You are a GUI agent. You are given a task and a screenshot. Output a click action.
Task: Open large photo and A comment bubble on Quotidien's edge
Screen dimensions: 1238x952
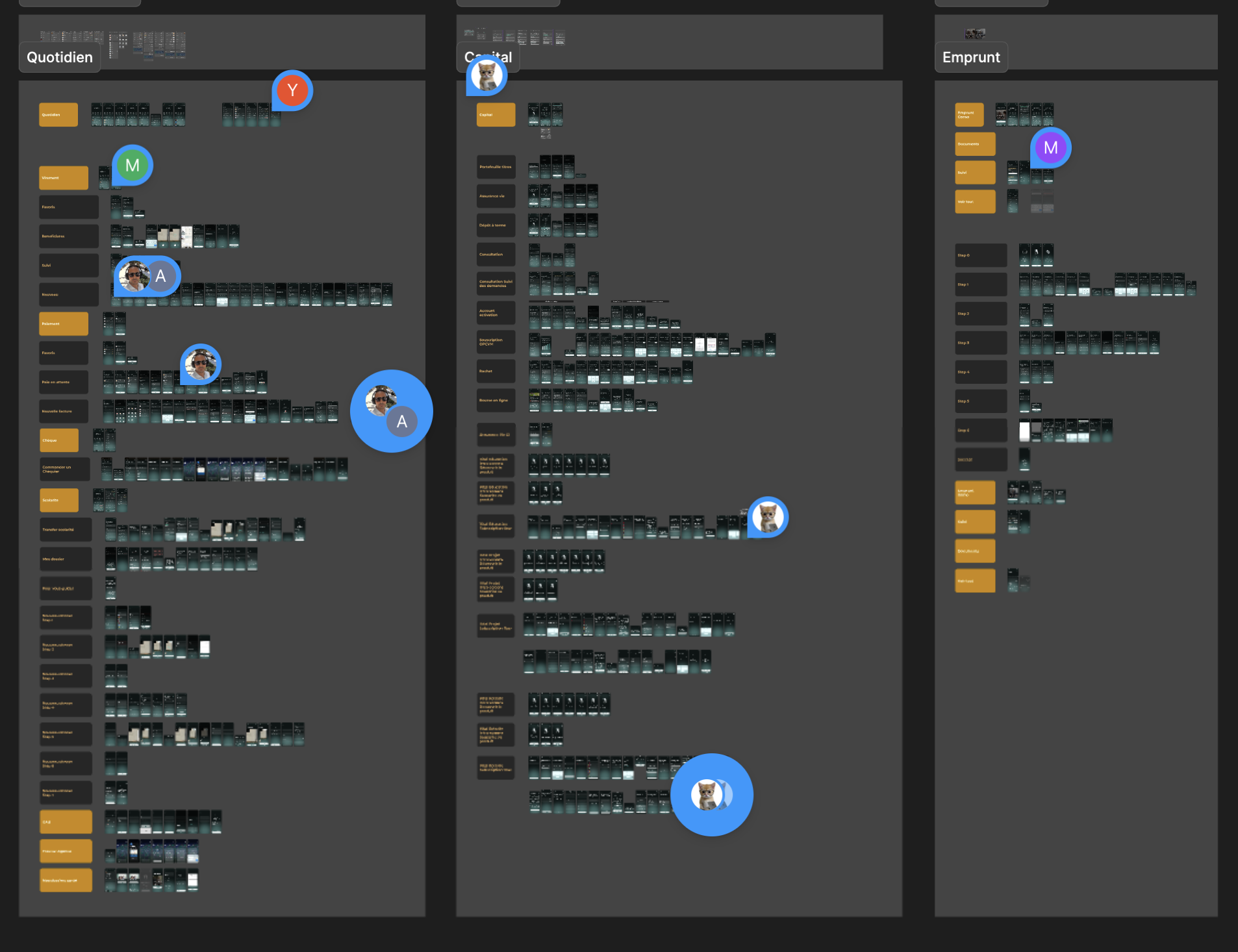[x=392, y=411]
